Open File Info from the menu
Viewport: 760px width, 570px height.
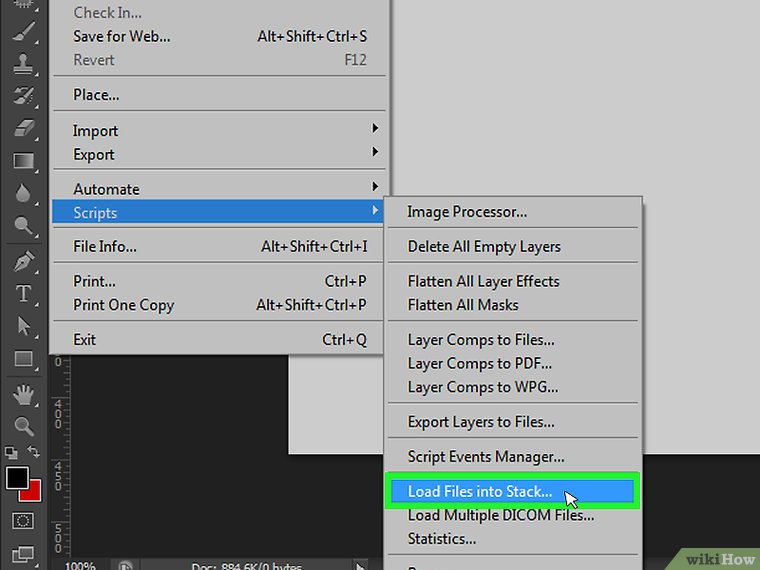coord(105,246)
